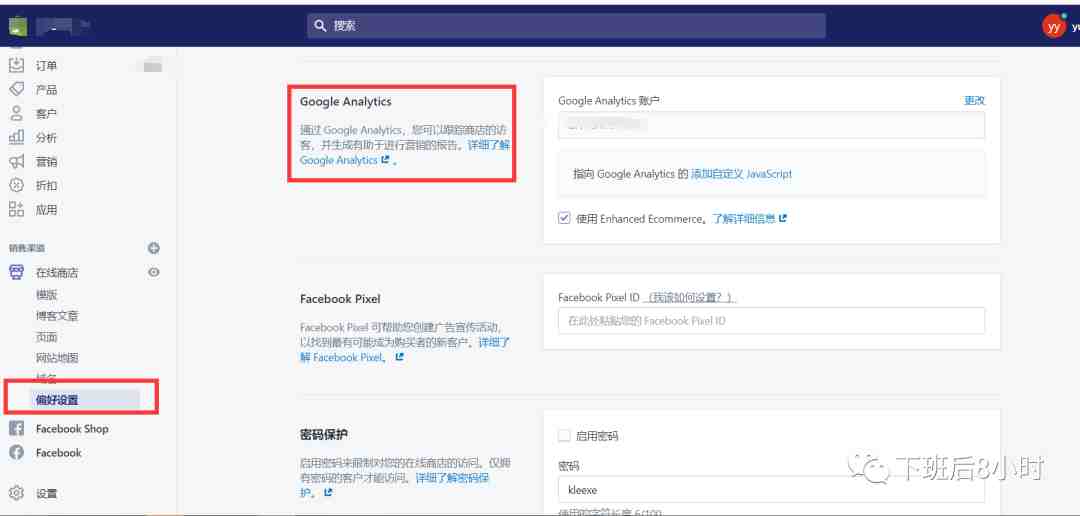
Task: Click the 我该如何设置 link
Action: [689, 298]
